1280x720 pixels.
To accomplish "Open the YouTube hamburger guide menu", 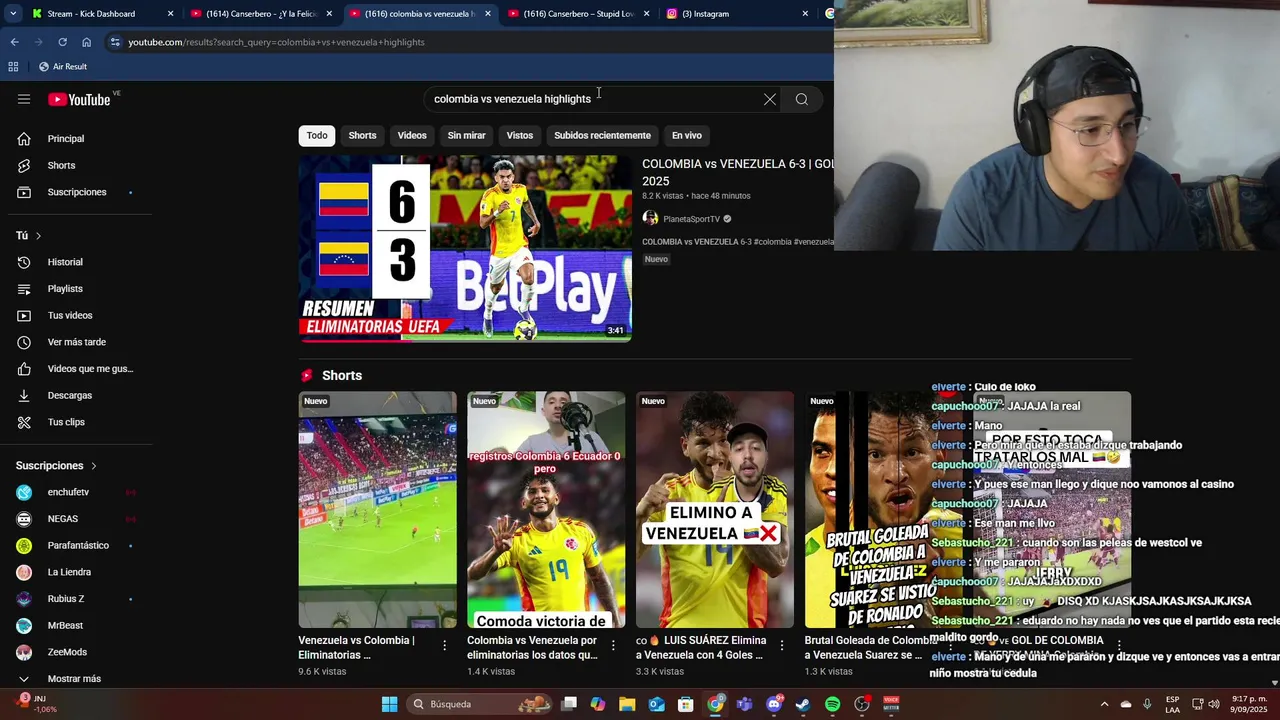I will (x=24, y=99).
